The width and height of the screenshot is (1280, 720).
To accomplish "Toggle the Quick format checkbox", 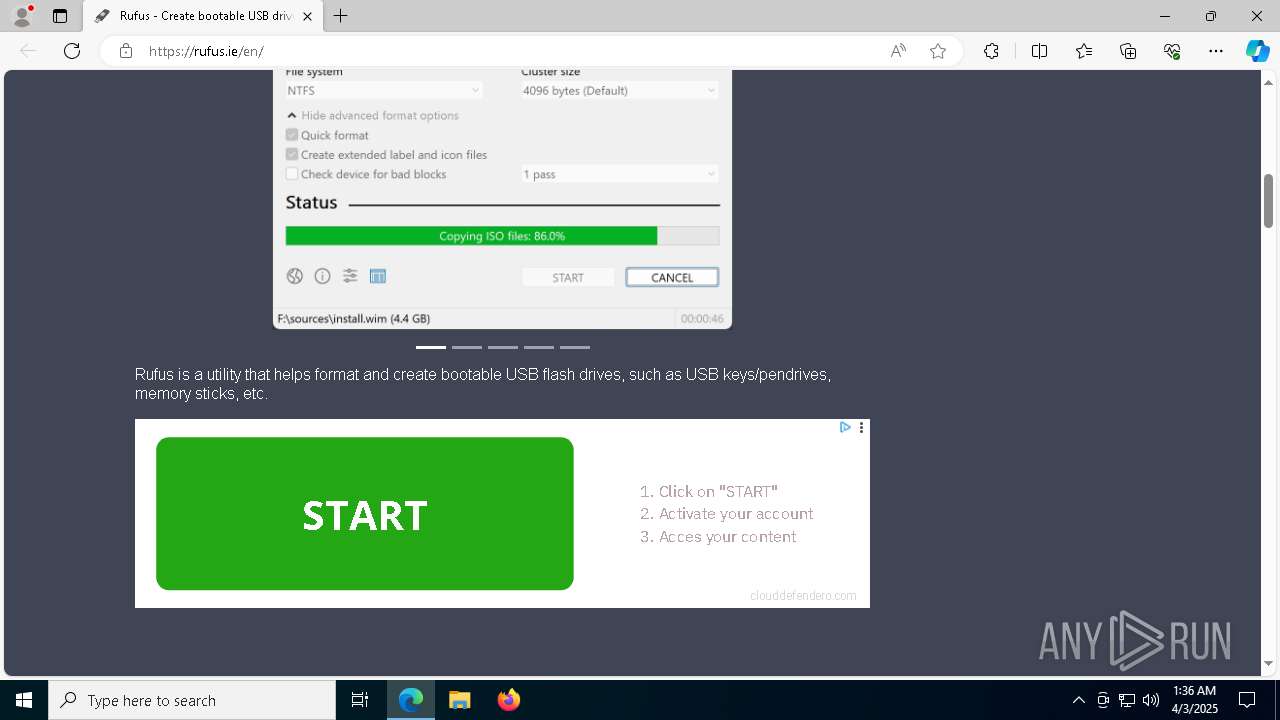I will coord(292,135).
